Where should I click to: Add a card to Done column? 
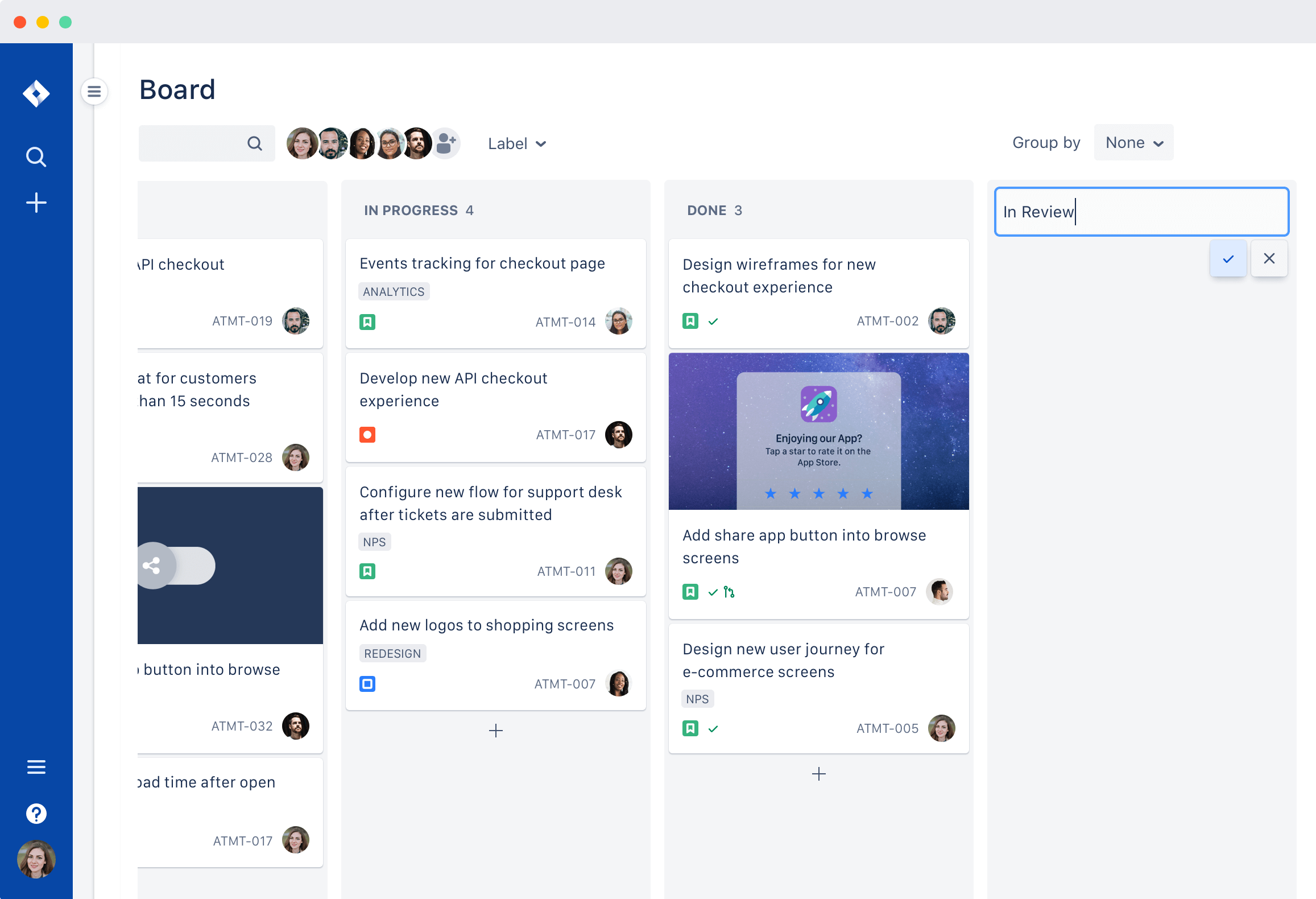[819, 774]
